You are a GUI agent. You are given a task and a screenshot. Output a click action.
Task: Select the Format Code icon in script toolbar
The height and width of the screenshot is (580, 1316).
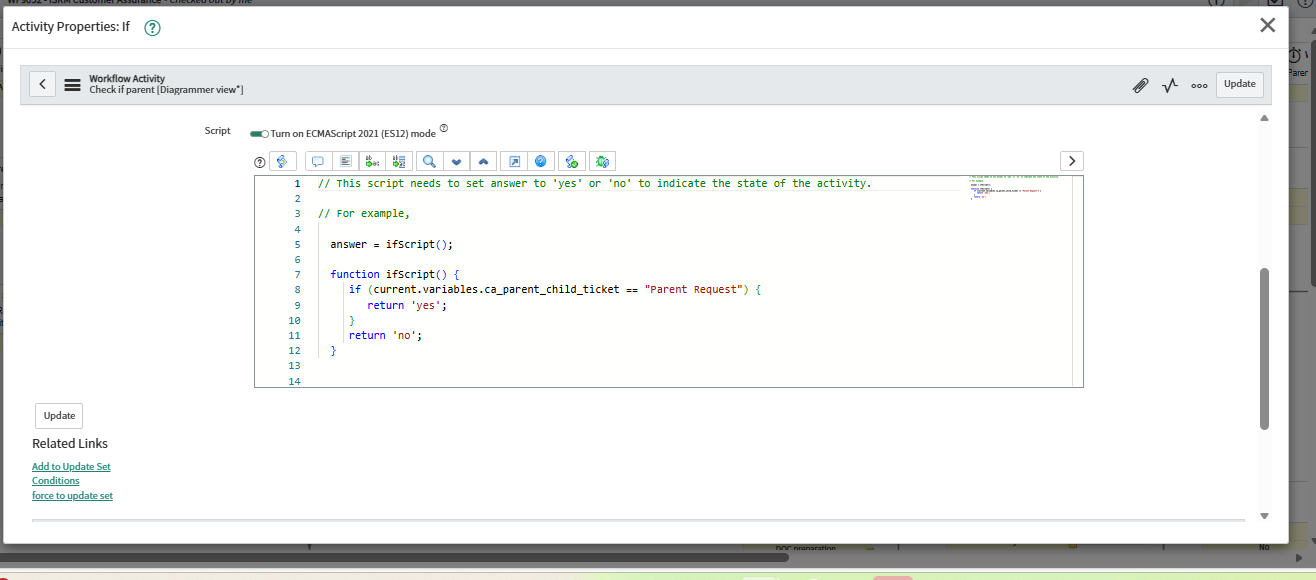click(x=345, y=161)
